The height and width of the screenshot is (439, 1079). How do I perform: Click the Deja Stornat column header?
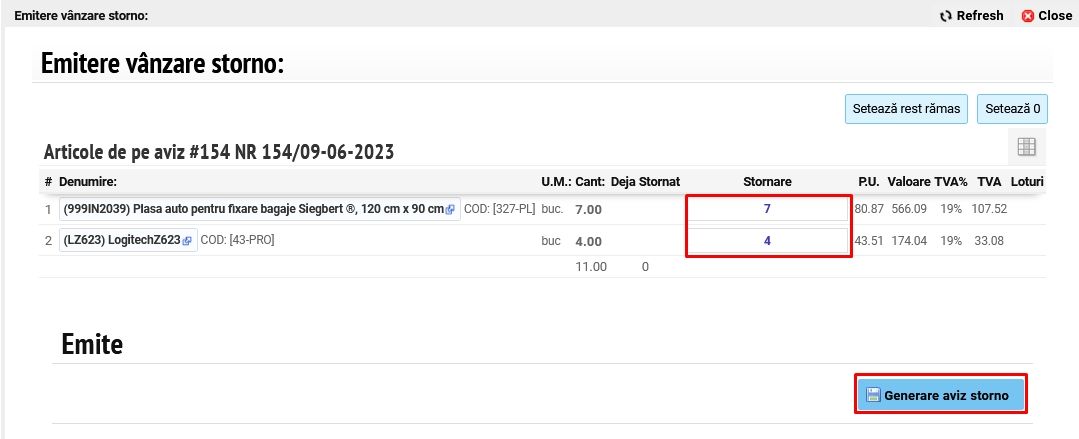click(645, 182)
